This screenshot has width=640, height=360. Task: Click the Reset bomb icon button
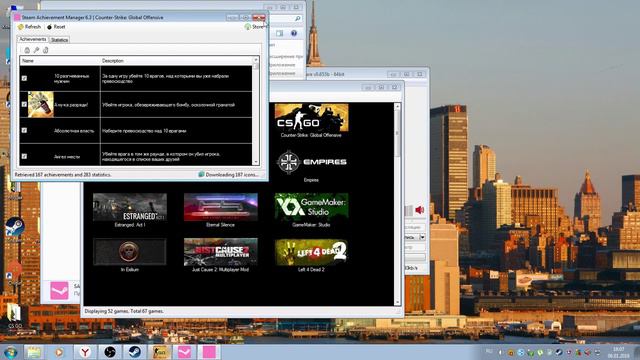pos(56,27)
